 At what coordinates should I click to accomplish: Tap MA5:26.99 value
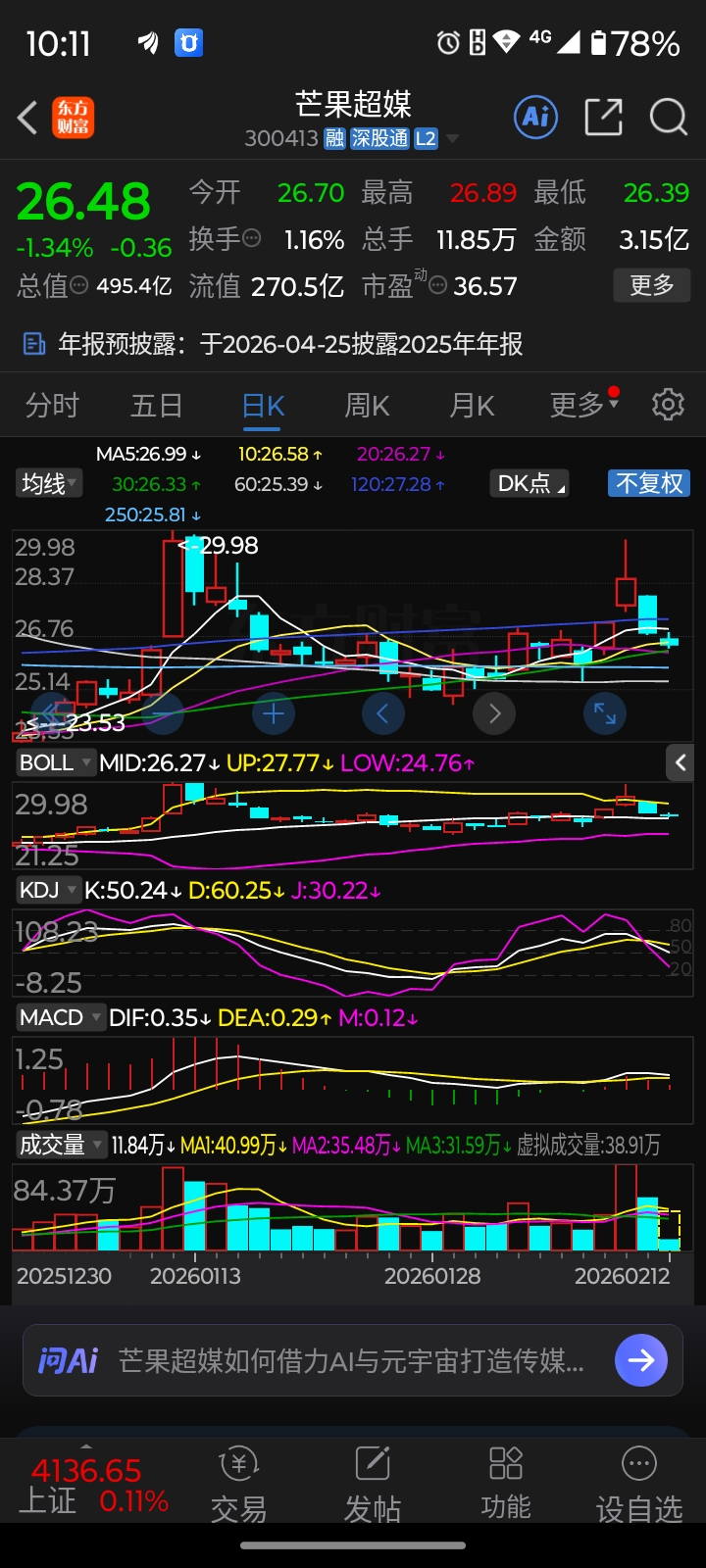point(148,454)
